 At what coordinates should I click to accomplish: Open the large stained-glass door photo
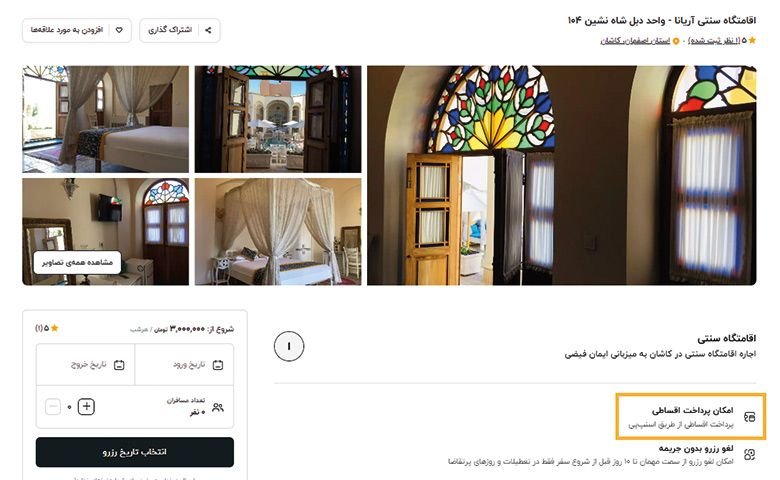(562, 175)
